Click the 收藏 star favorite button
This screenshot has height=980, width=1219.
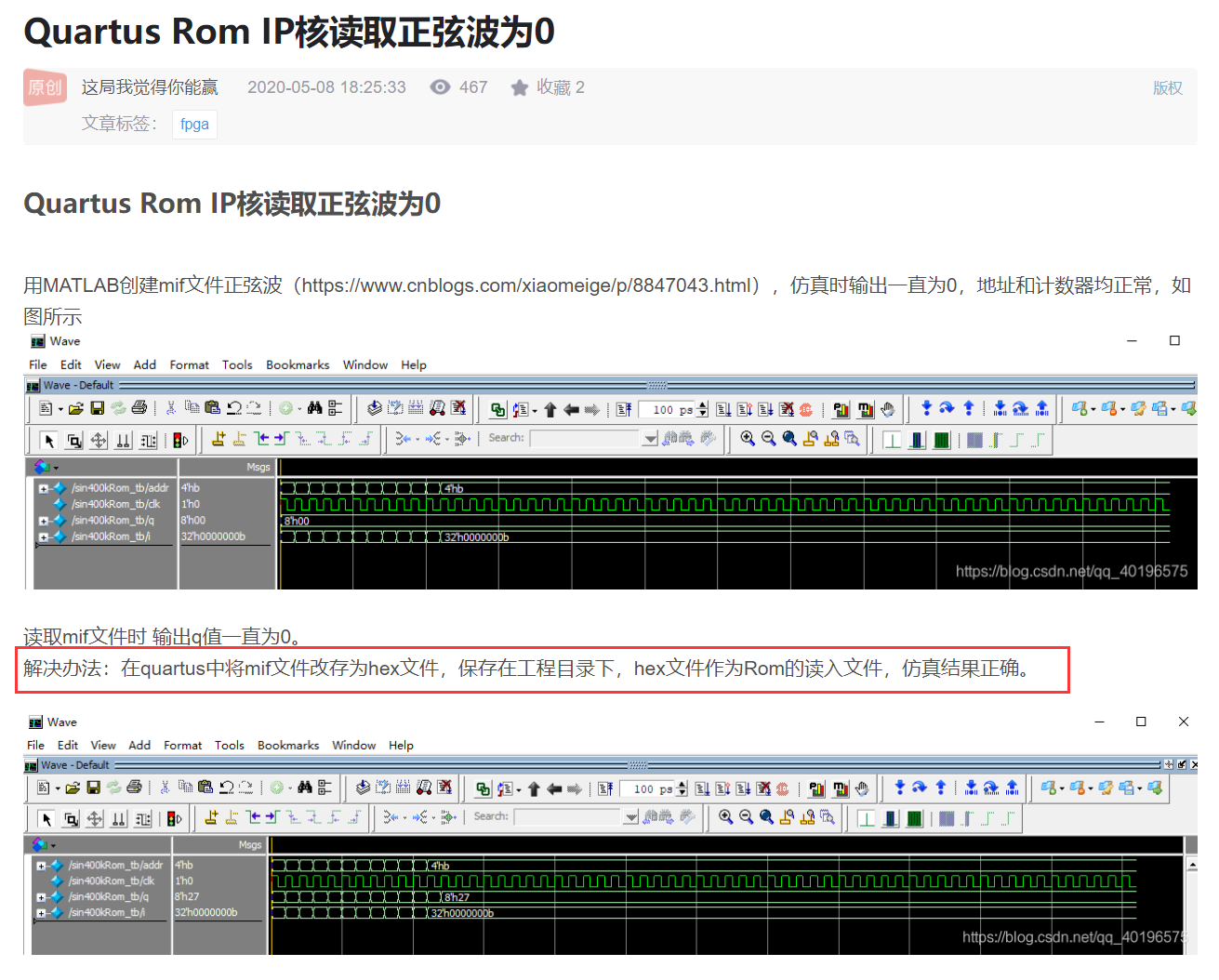[x=548, y=87]
